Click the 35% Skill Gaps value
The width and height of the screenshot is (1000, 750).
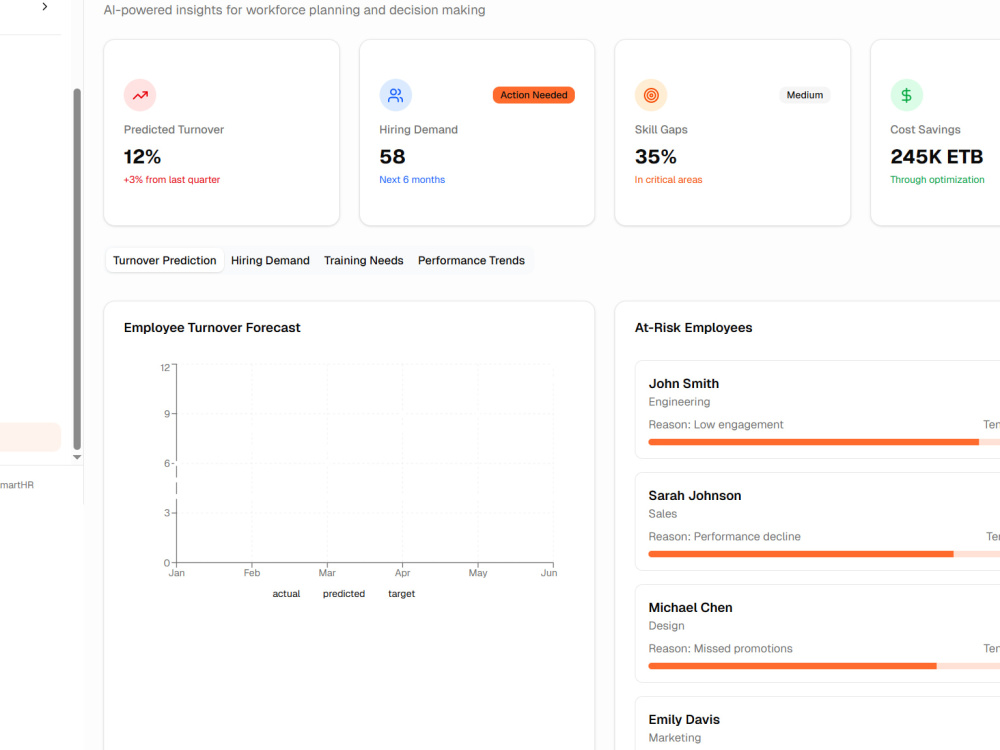[656, 157]
